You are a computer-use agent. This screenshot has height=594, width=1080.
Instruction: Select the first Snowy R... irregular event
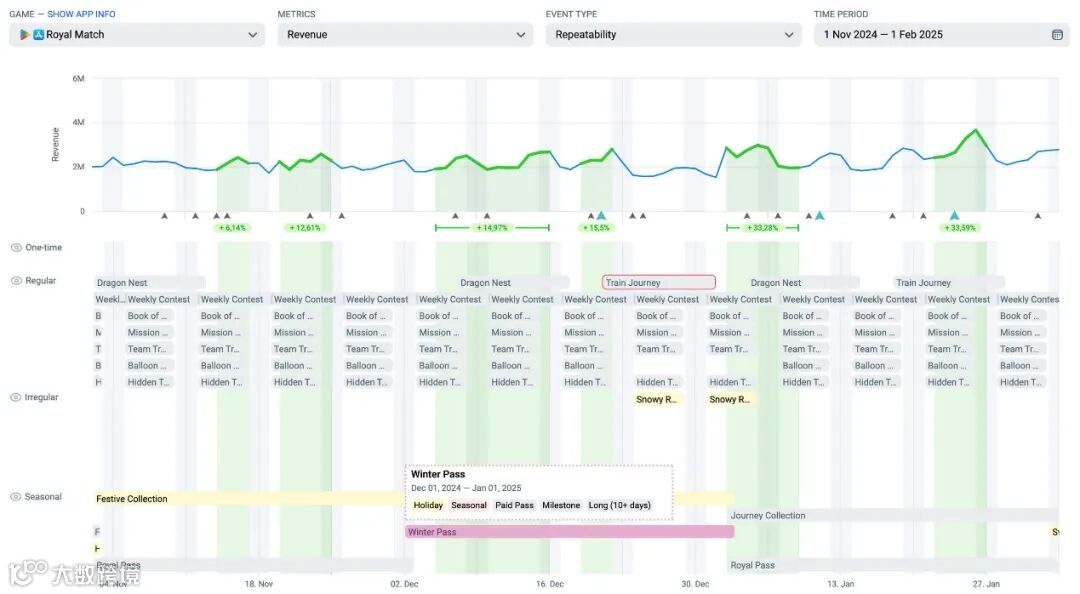tap(656, 399)
